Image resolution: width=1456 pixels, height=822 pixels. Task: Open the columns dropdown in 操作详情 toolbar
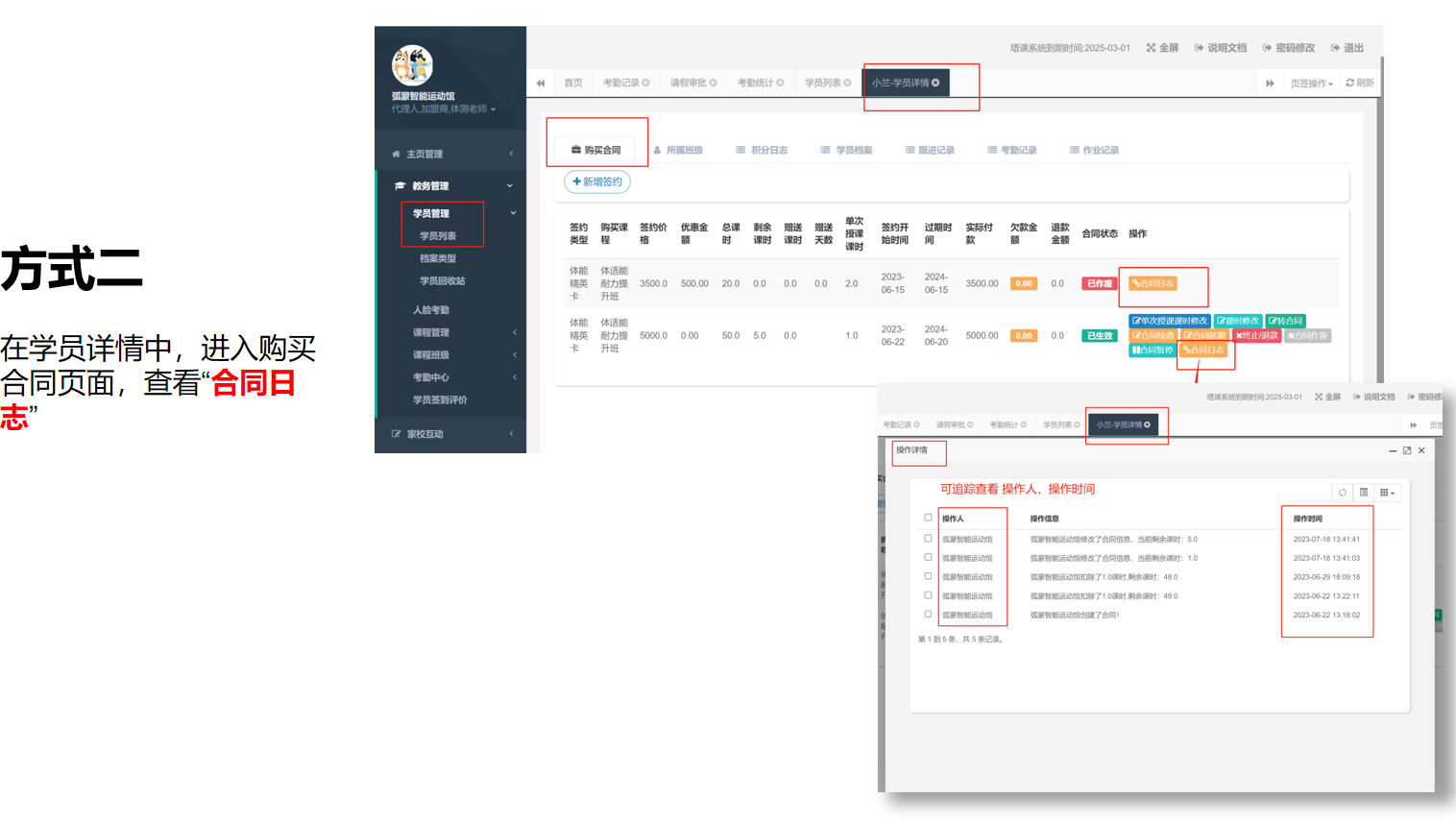(x=1387, y=493)
